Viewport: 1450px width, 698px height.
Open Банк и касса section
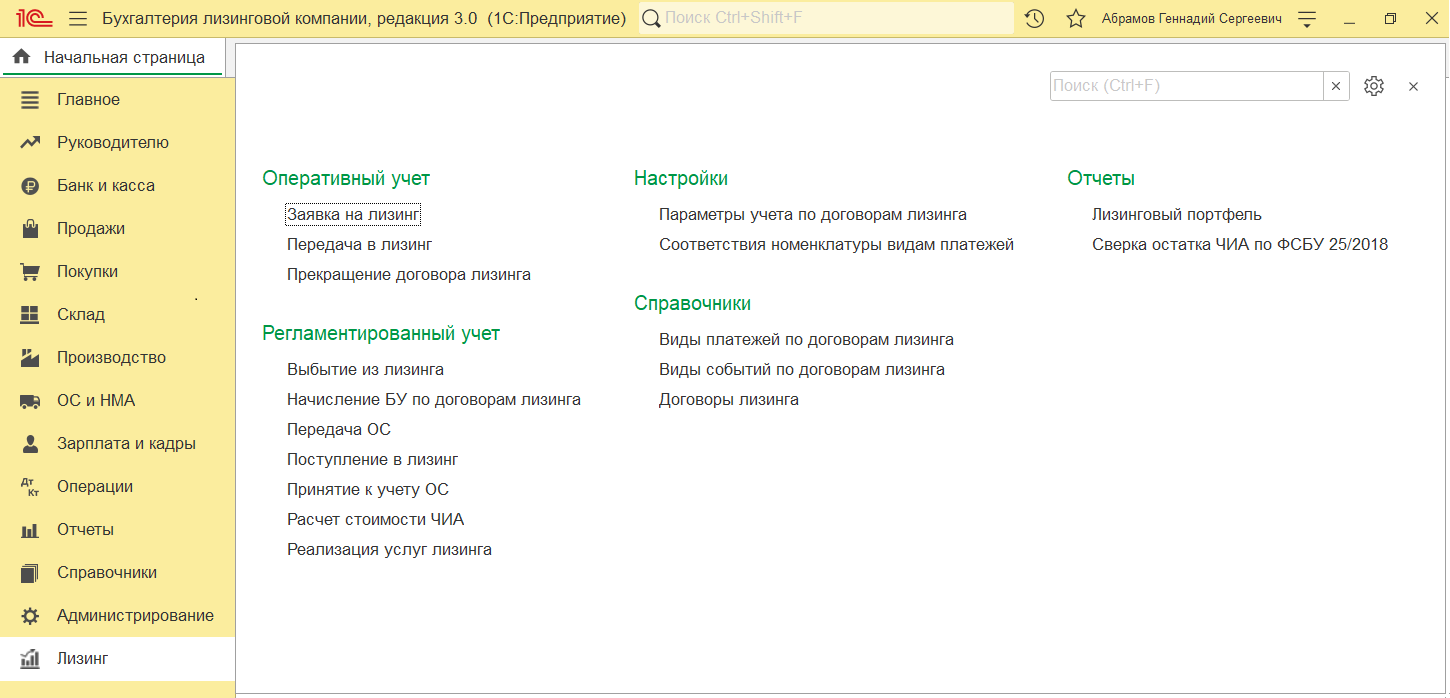tap(105, 186)
